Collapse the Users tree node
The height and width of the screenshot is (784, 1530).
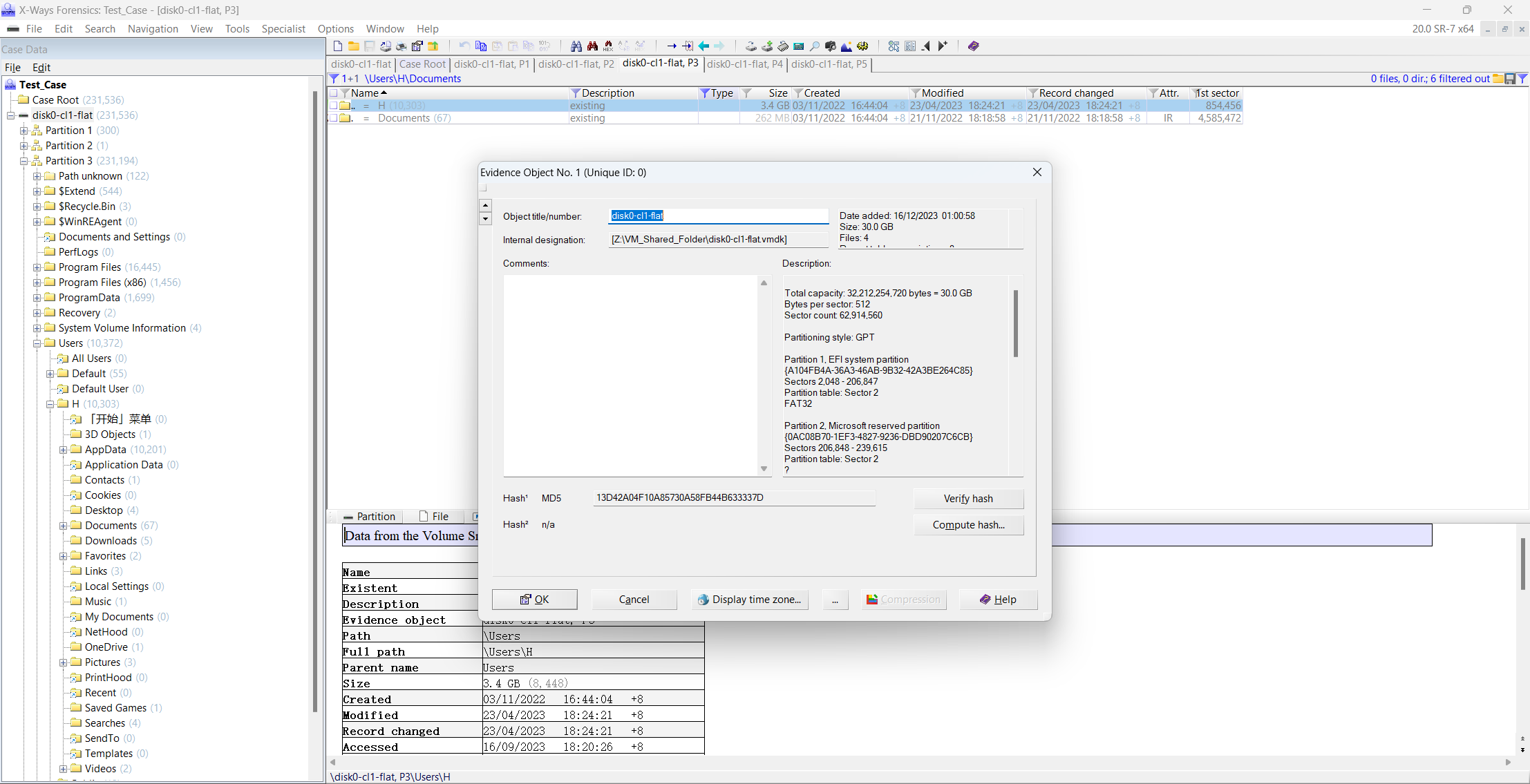tap(37, 343)
